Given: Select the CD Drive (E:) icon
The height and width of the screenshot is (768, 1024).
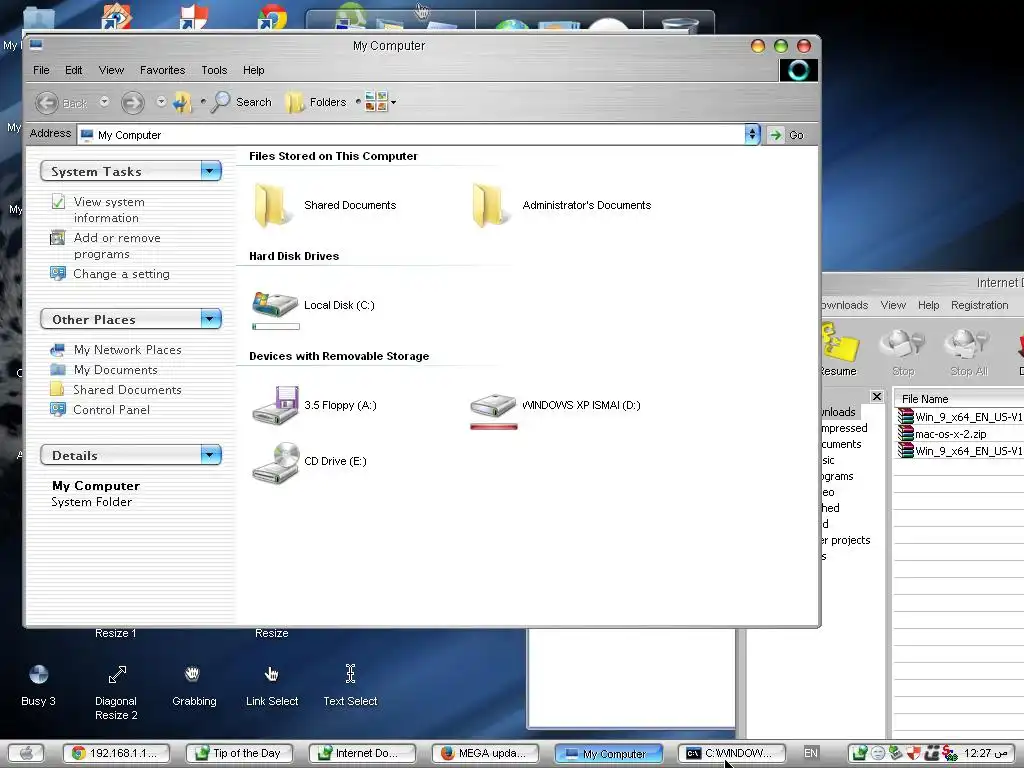Looking at the screenshot, I should [275, 463].
